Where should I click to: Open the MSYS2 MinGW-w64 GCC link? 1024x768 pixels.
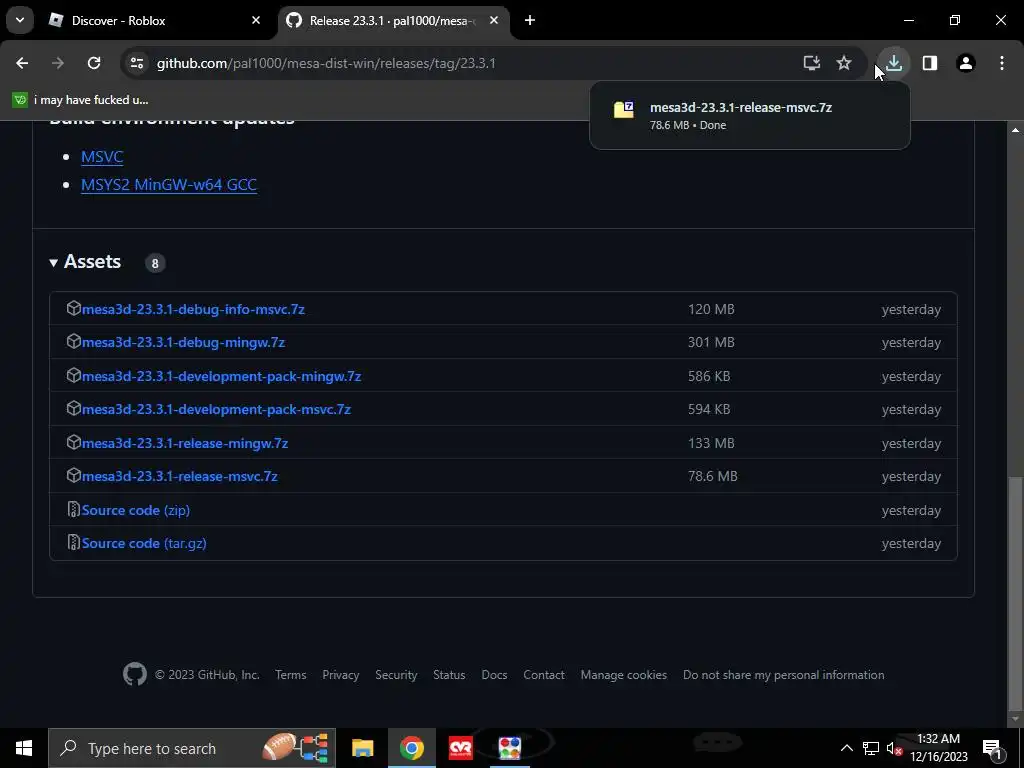point(168,185)
